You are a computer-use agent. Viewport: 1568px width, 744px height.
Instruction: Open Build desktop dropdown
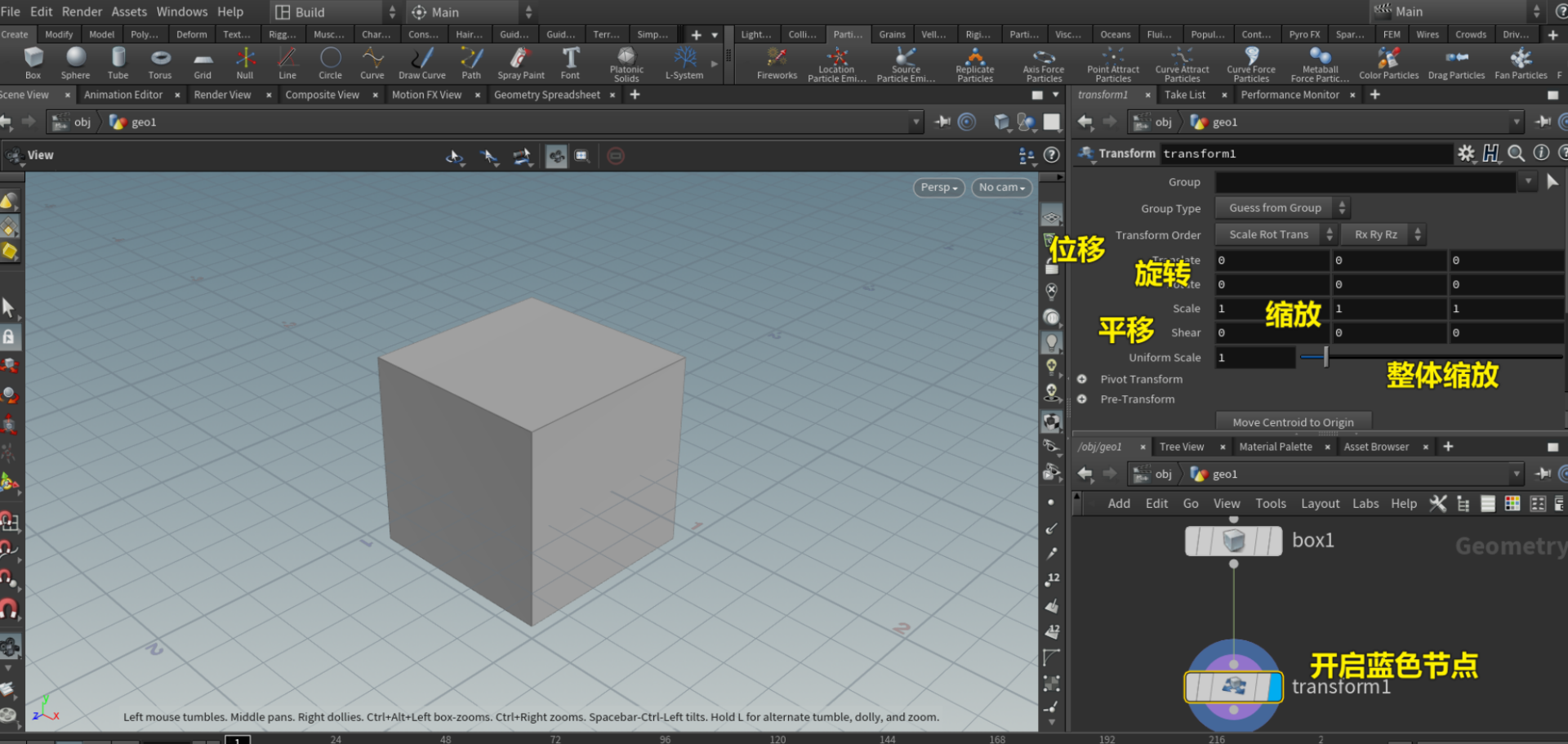(334, 12)
